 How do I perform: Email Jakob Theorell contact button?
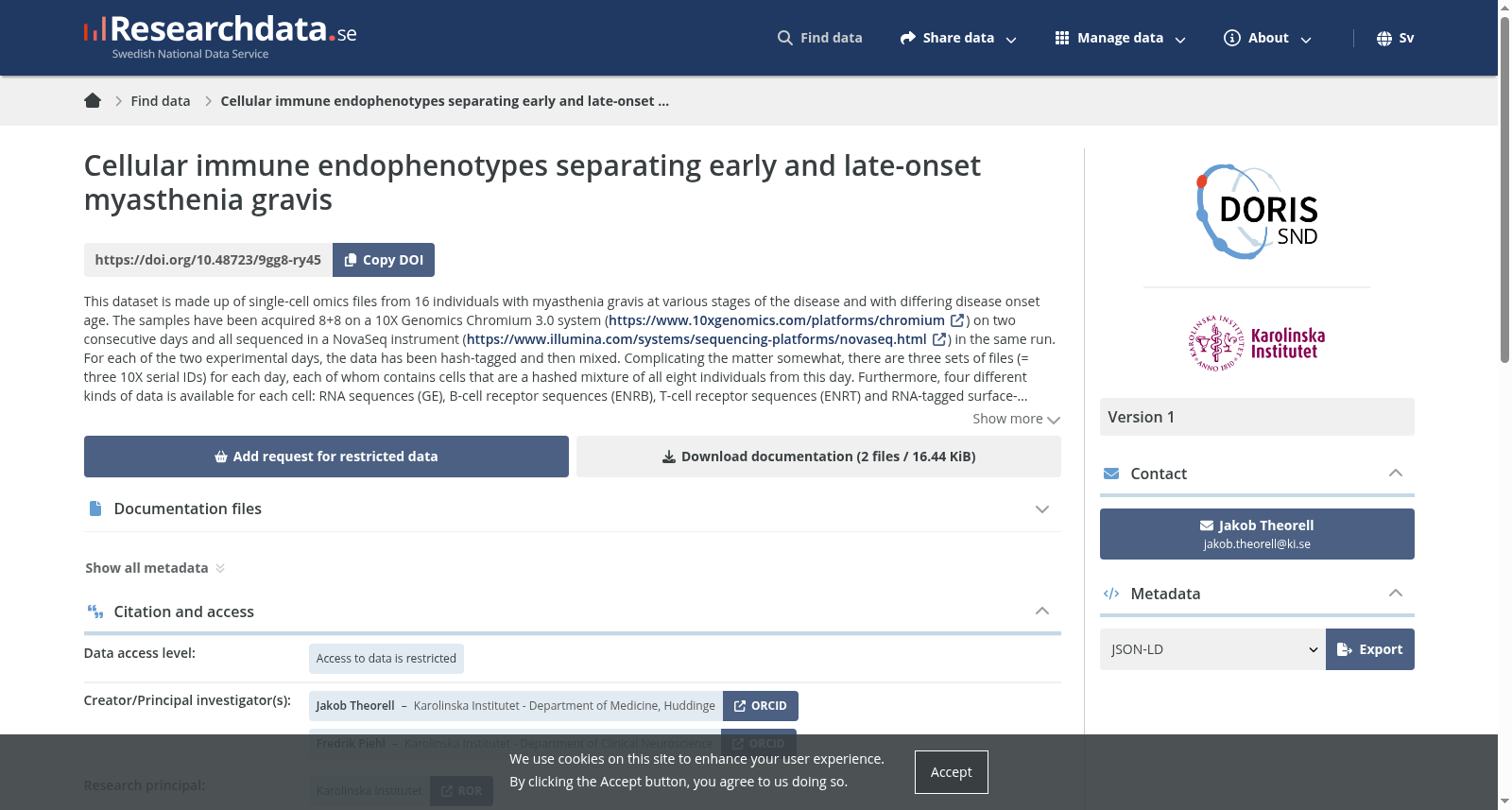tap(1257, 534)
